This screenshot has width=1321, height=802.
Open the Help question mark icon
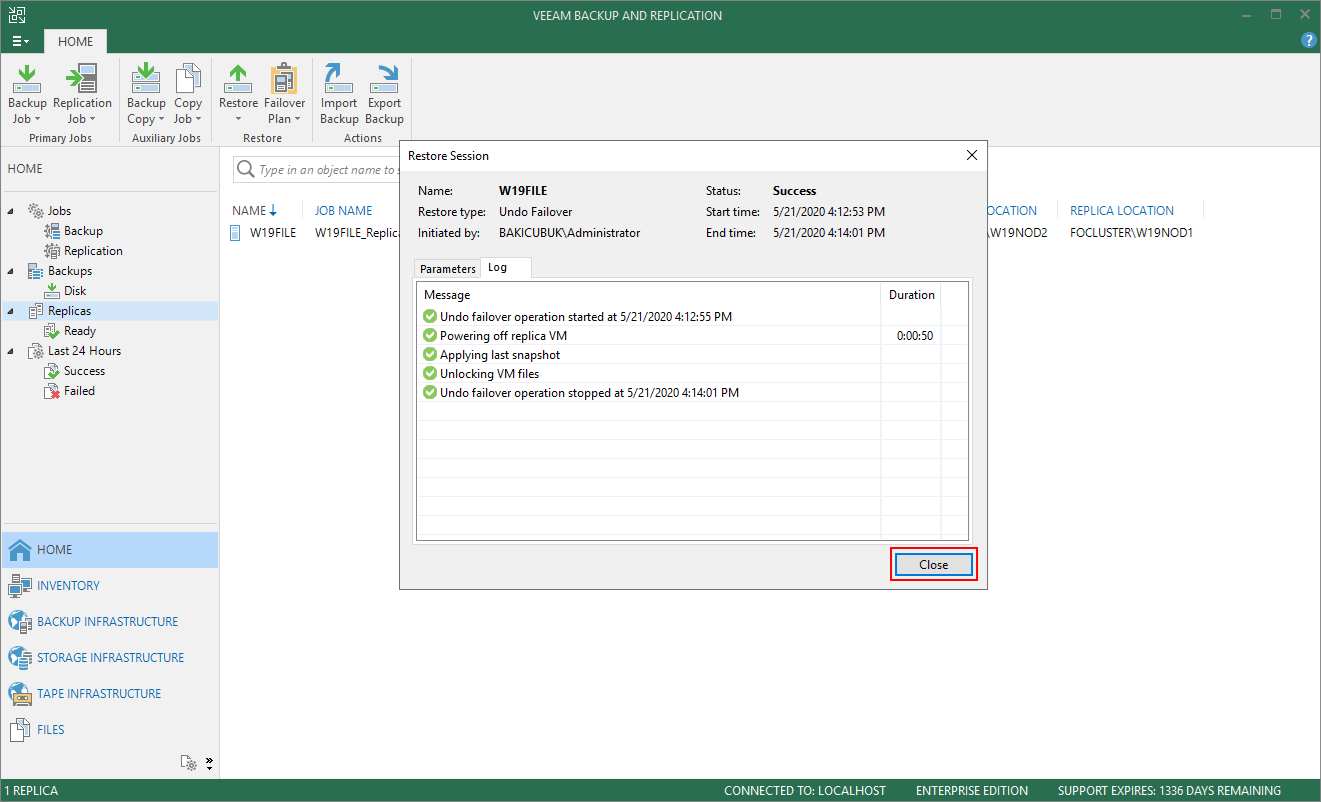1308,40
